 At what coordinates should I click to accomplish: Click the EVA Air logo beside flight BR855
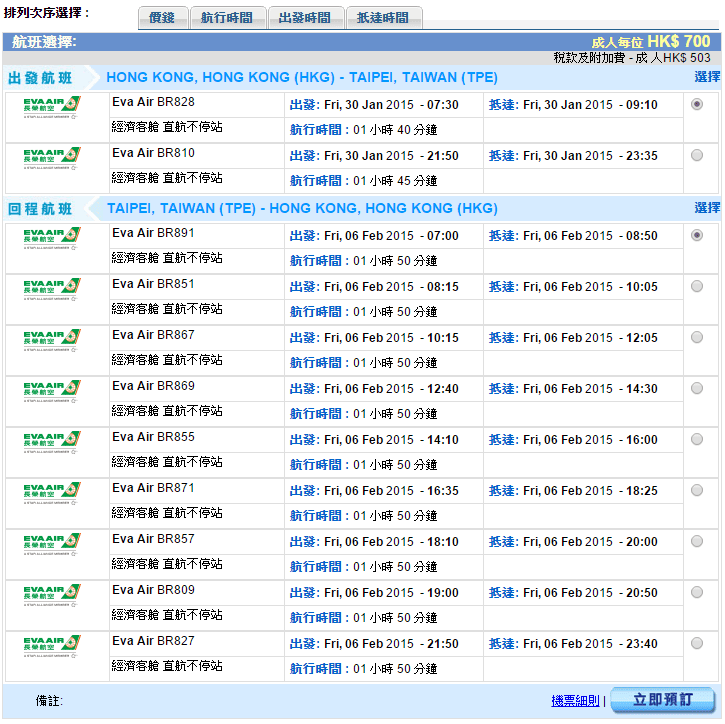tap(52, 442)
